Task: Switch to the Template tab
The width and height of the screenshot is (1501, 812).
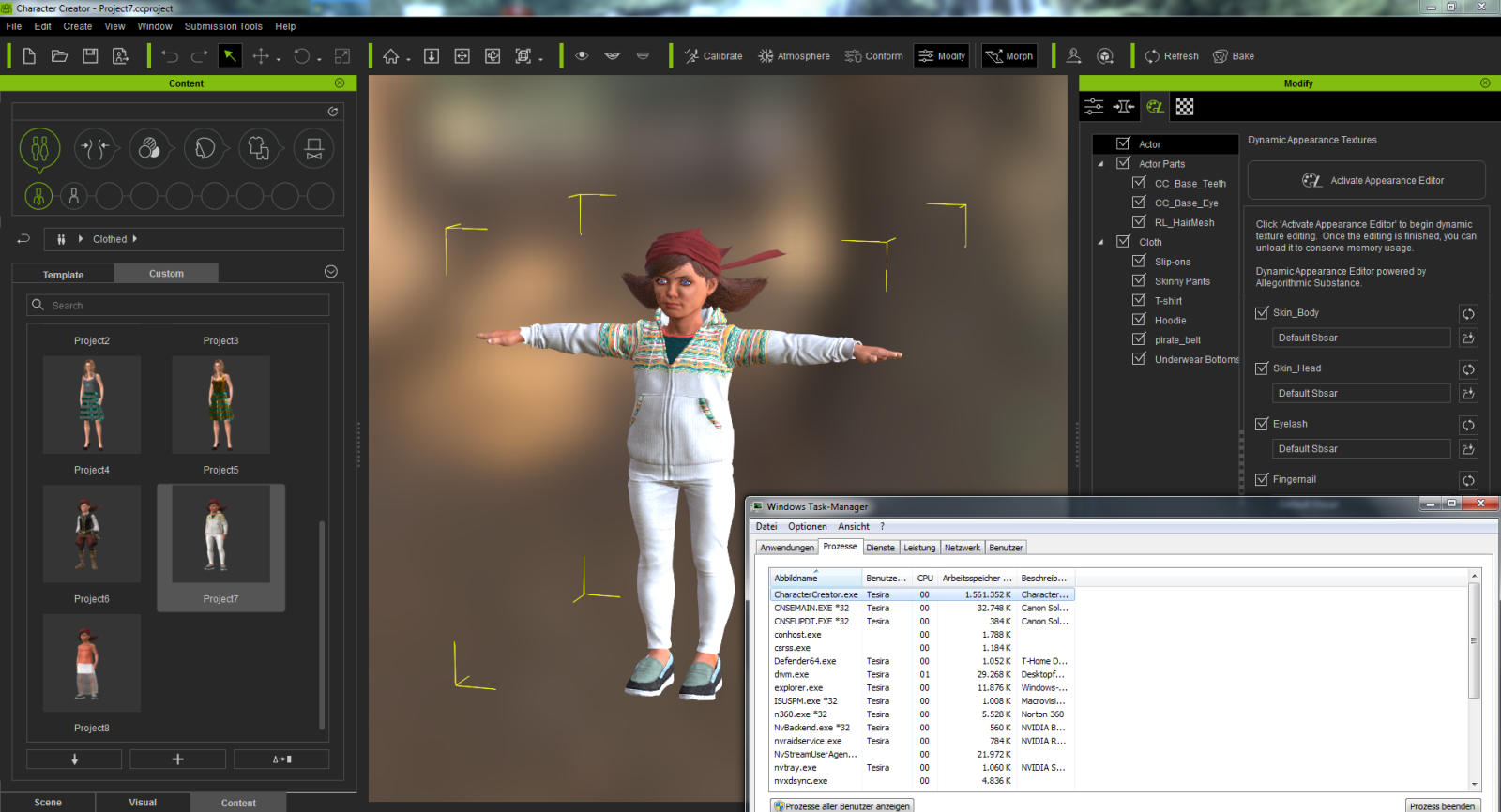Action: [63, 275]
